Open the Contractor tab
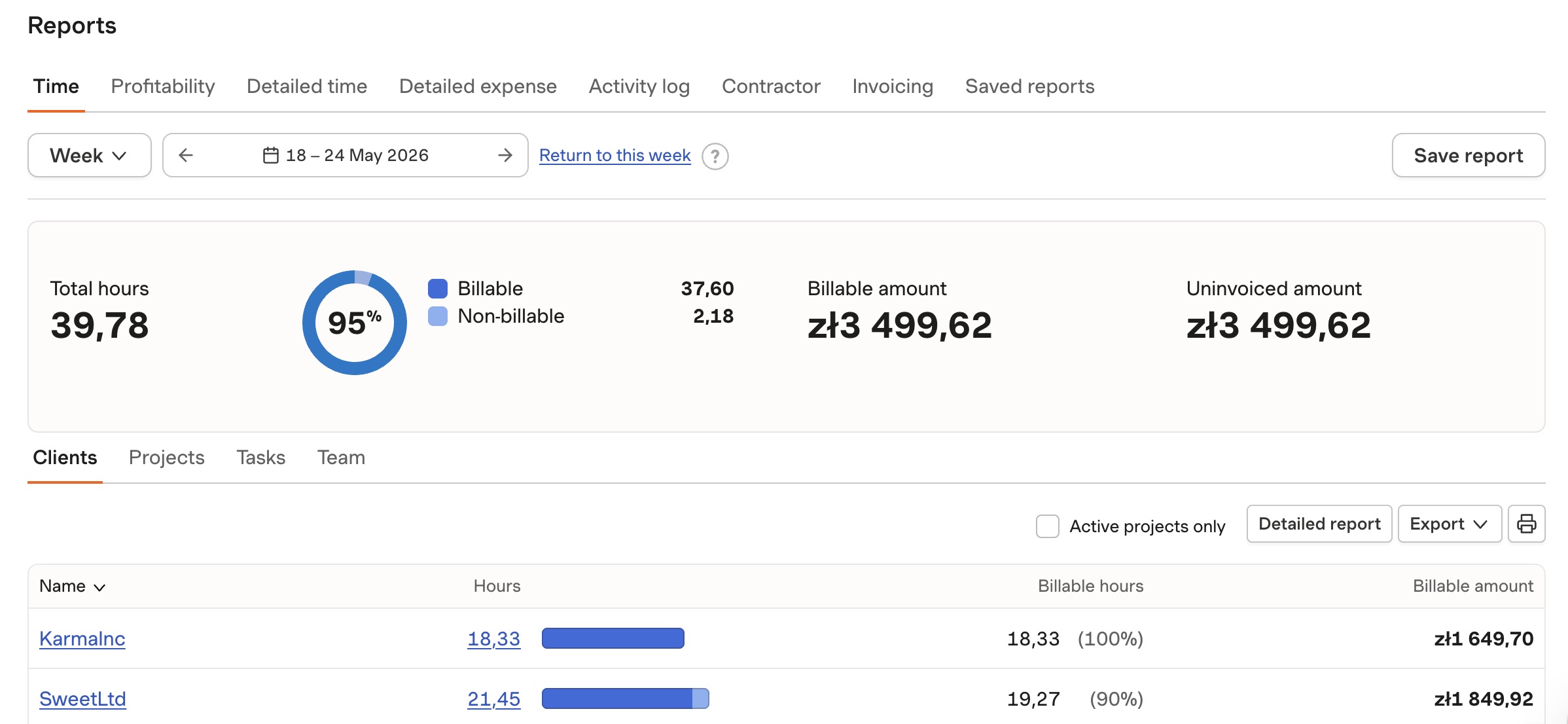1568x724 pixels. pos(771,86)
